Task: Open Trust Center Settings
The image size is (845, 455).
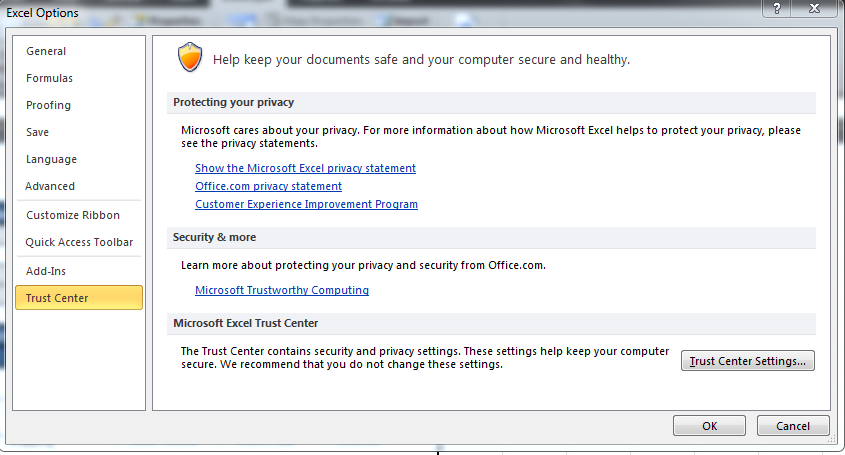Action: [x=748, y=361]
